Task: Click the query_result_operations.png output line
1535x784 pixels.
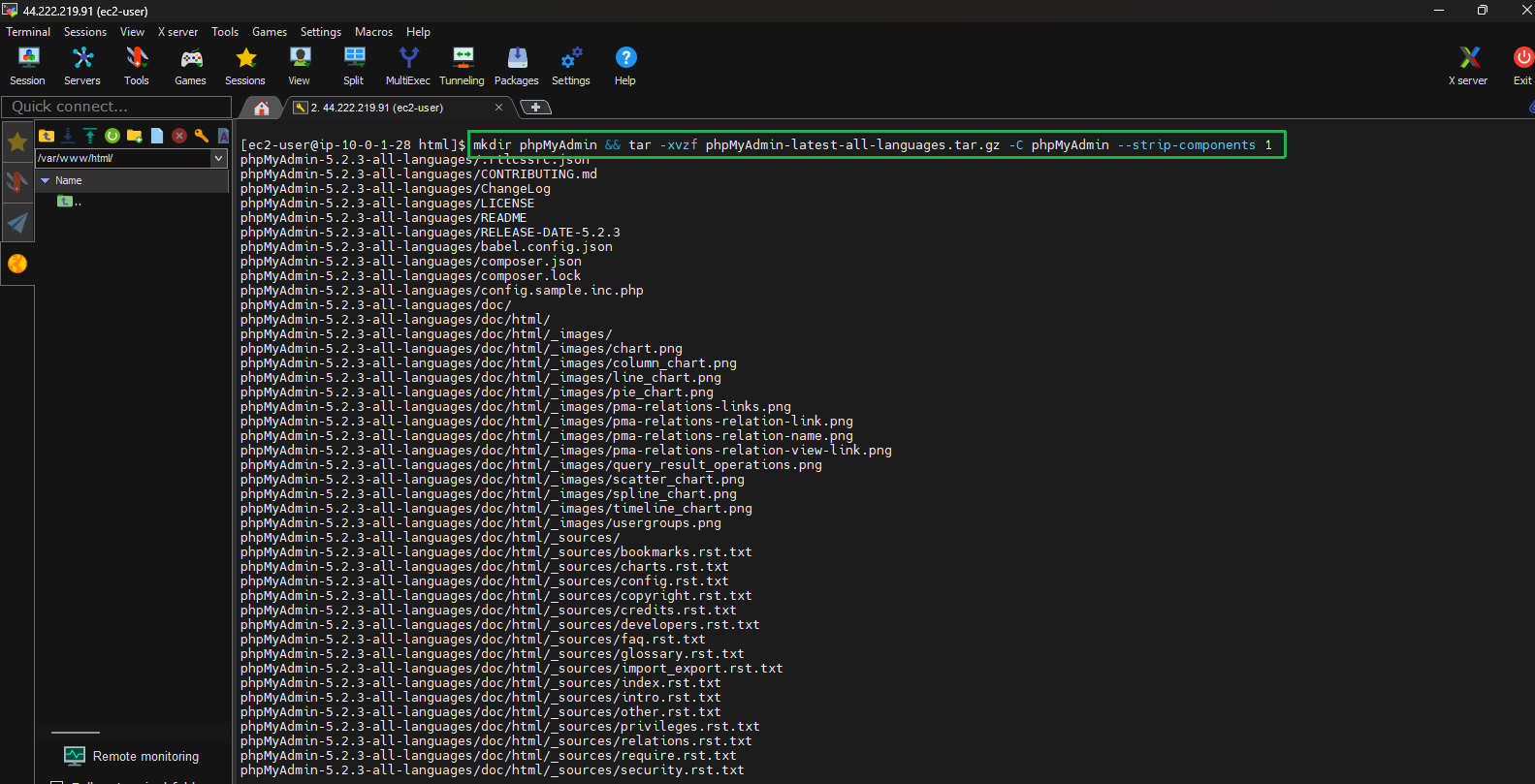Action: pos(531,465)
